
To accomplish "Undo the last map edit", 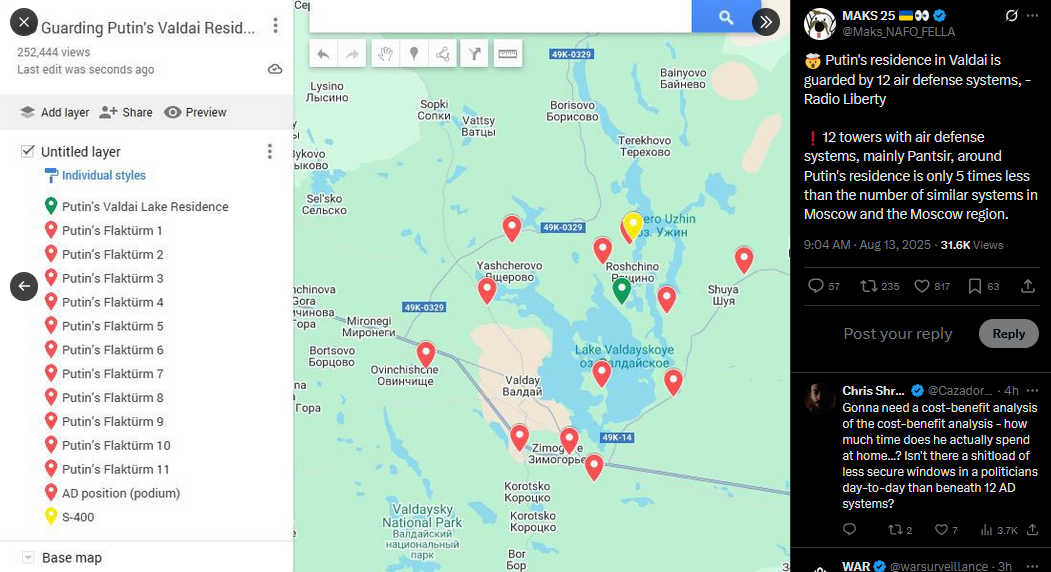I will pos(323,54).
